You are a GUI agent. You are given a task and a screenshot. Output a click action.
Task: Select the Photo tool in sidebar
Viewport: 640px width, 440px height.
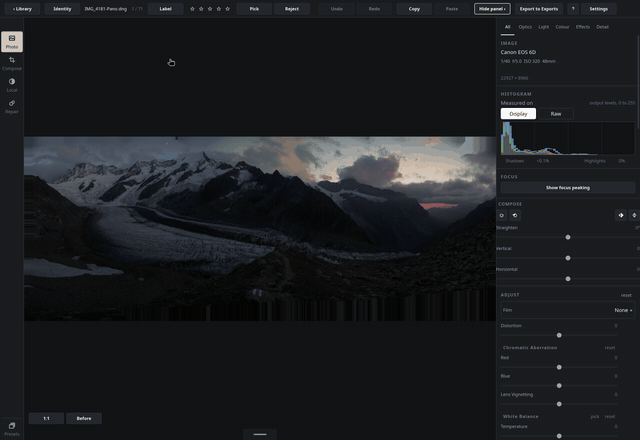[12, 42]
